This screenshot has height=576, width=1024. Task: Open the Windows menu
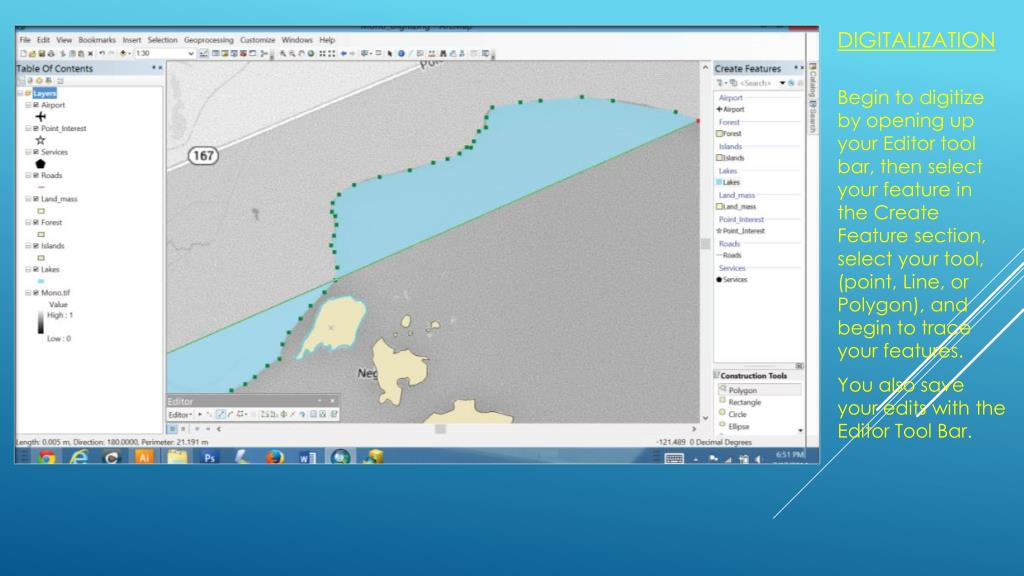coord(296,40)
